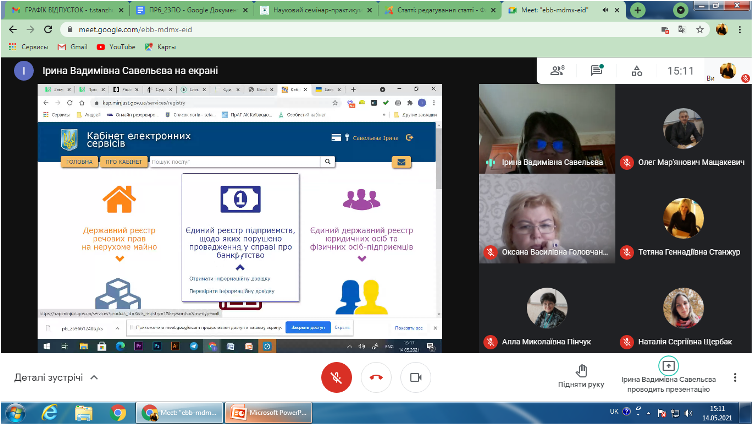Image resolution: width=752 pixels, height=424 pixels.
Task: Mute the Meet tab via speaker icon
Action: tap(606, 10)
